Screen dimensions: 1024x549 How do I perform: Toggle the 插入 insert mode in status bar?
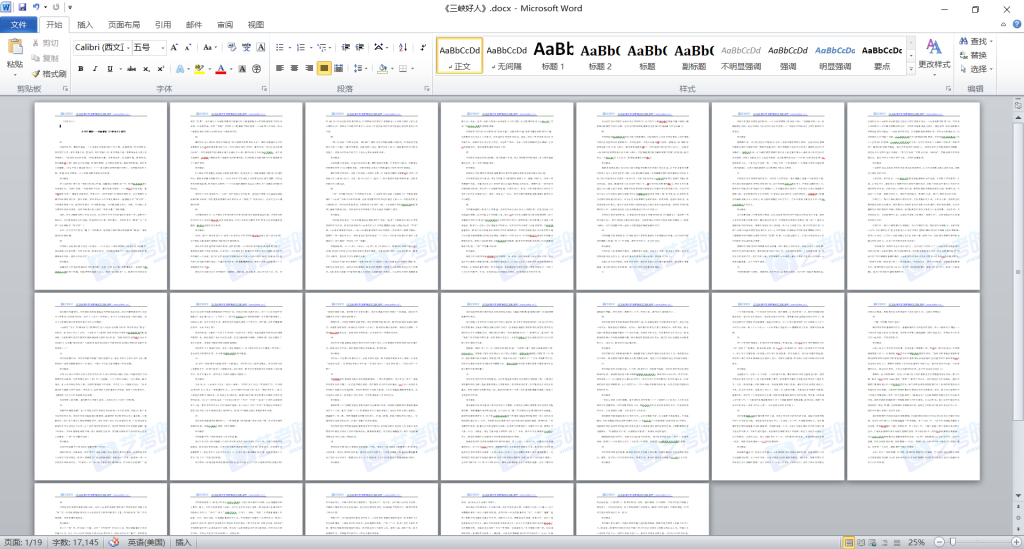[x=184, y=542]
